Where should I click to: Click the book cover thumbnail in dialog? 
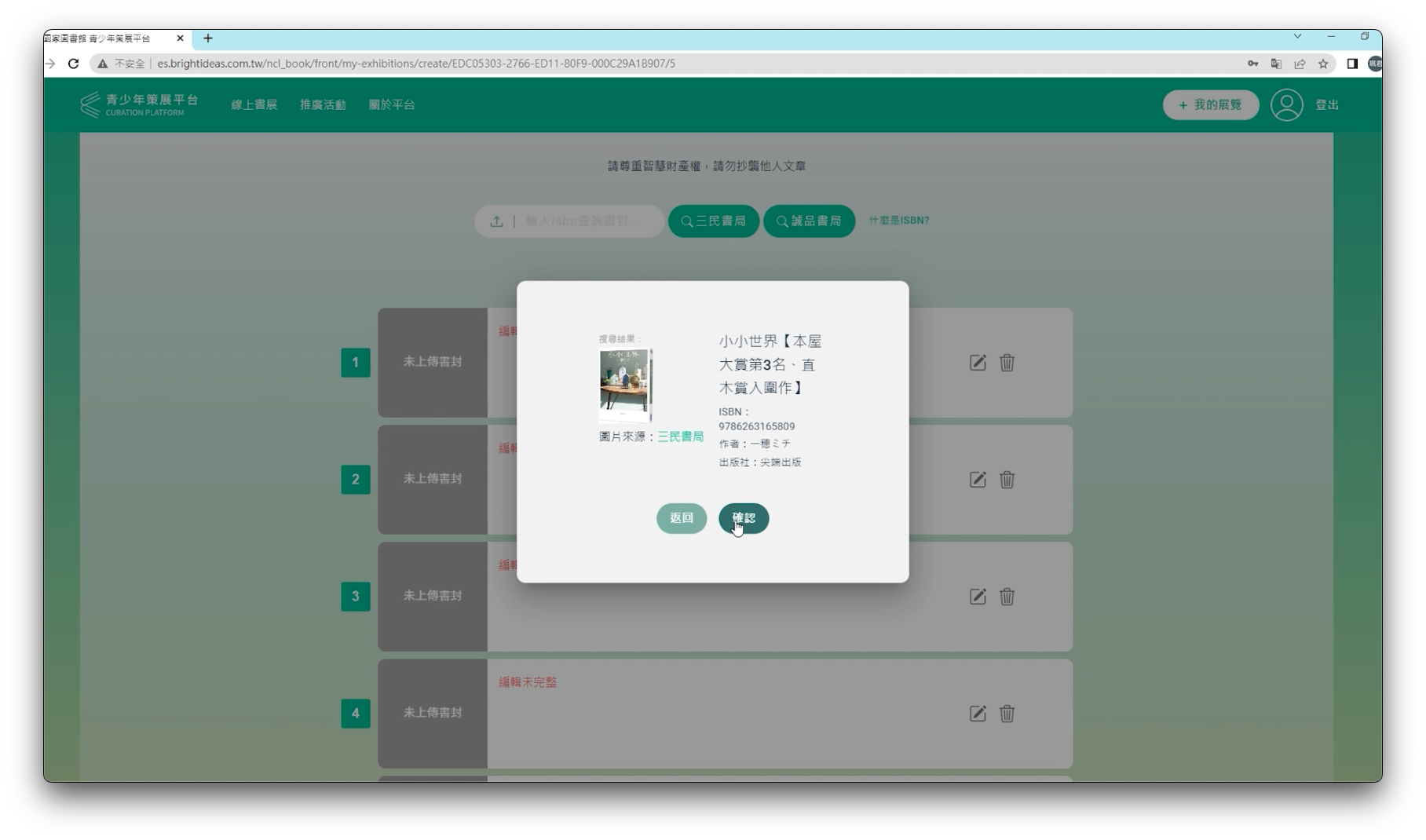pyautogui.click(x=625, y=385)
